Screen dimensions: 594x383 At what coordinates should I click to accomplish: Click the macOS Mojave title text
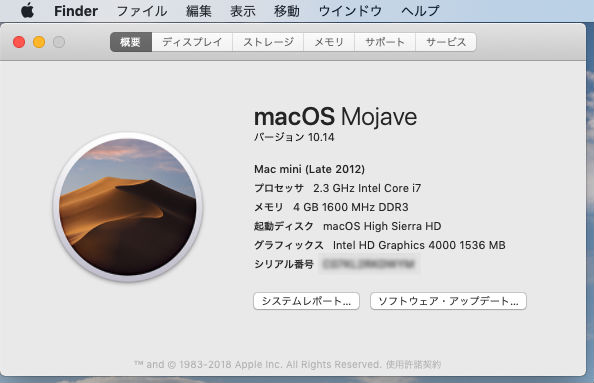[x=335, y=117]
